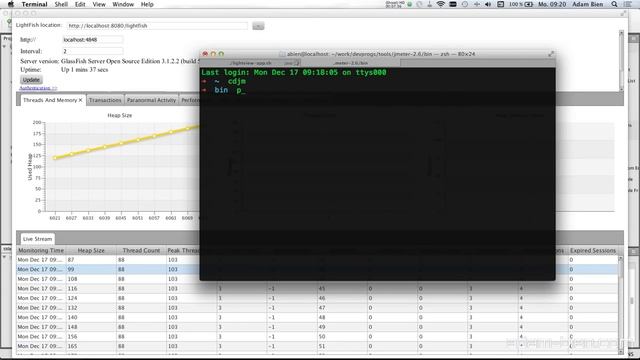Click the Interval input field
The height and width of the screenshot is (360, 640).
point(93,51)
